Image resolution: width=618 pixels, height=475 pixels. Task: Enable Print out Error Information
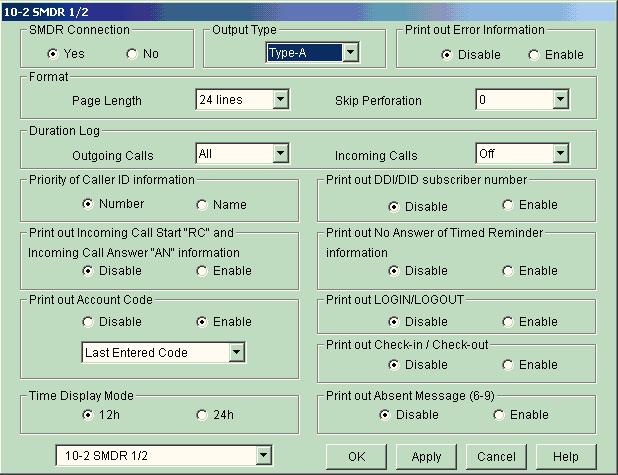coord(534,54)
